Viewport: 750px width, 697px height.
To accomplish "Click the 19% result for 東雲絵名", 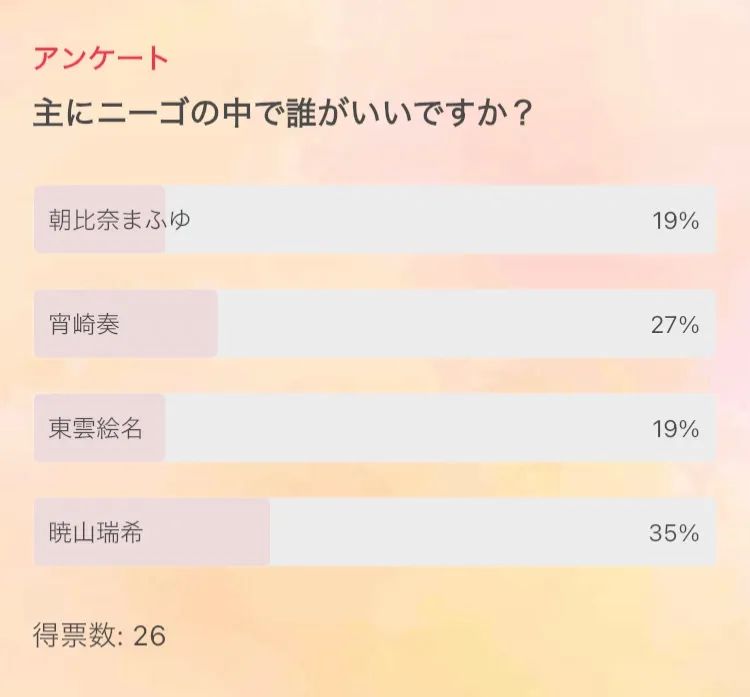I will [x=675, y=429].
